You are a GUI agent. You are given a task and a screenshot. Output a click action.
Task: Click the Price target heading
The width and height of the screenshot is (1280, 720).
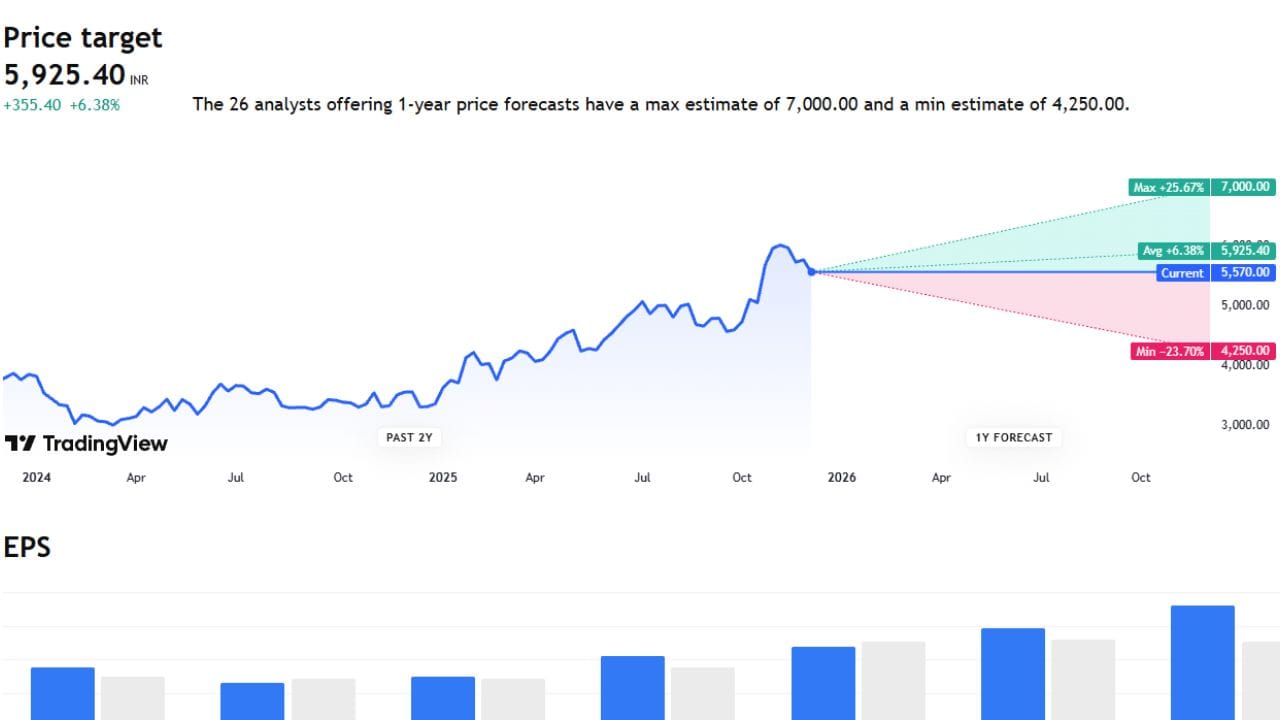click(82, 38)
